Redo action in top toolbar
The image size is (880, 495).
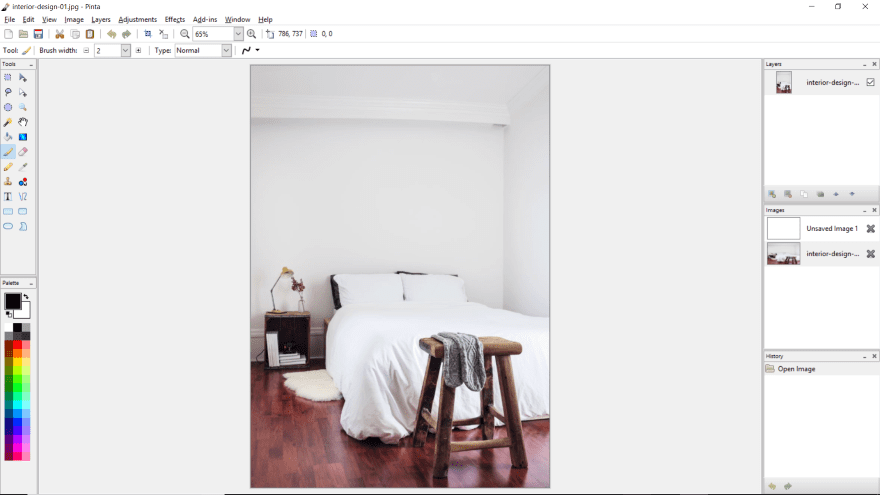[x=126, y=34]
